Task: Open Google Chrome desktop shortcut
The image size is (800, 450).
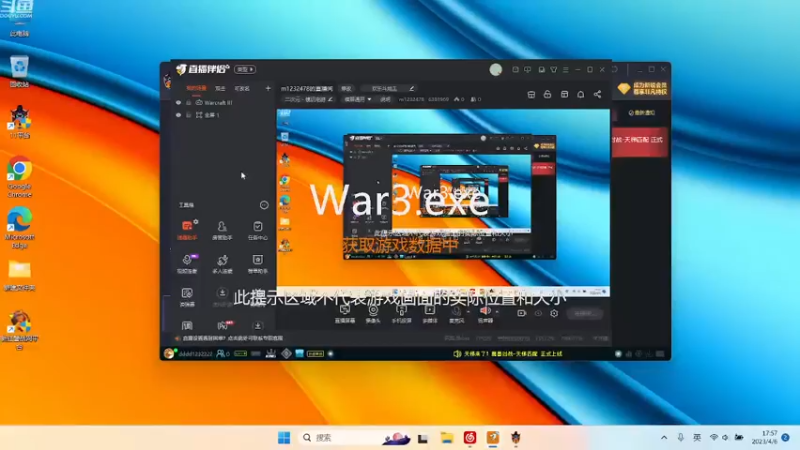Action: click(19, 177)
